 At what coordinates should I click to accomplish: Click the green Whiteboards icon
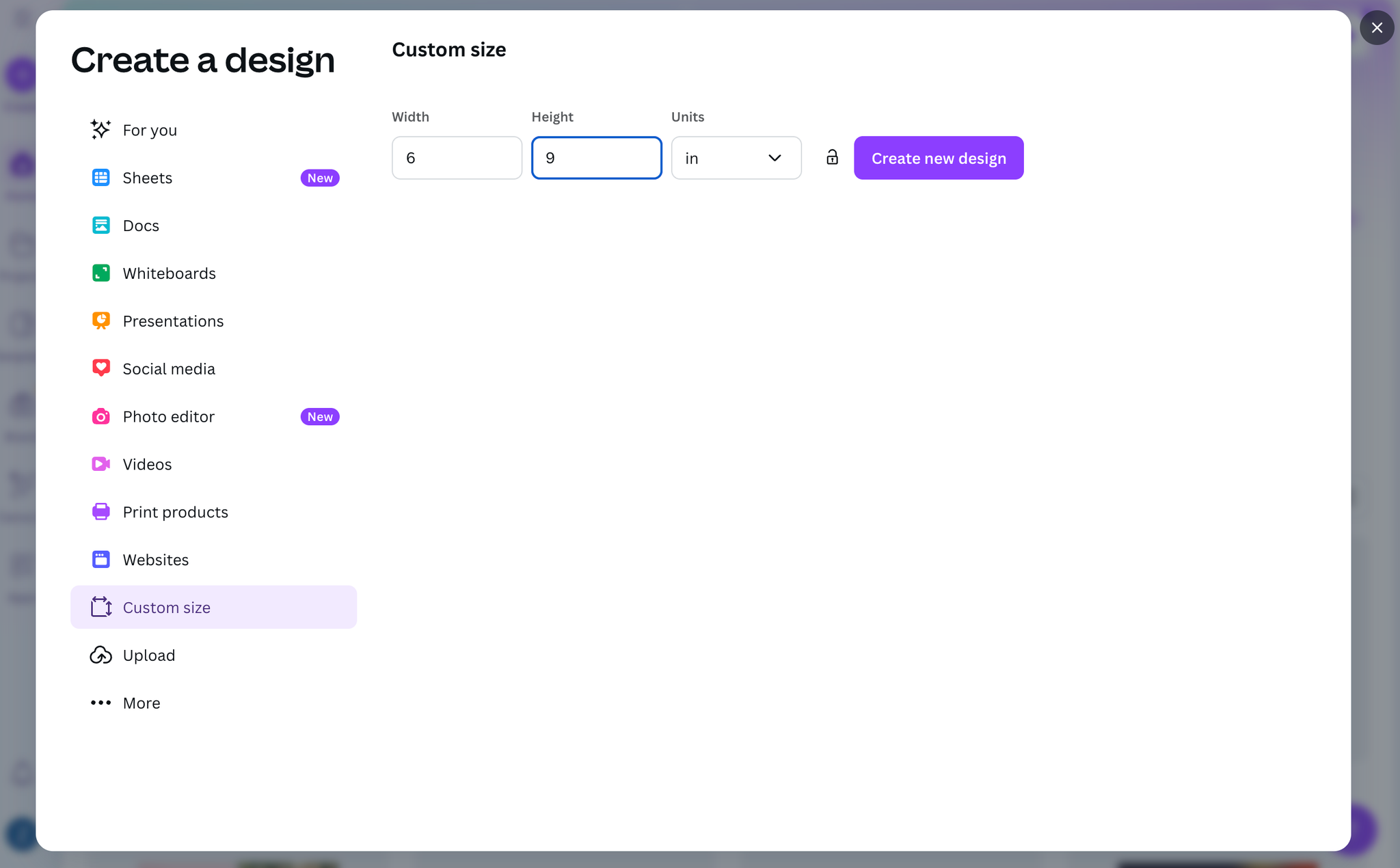[100, 273]
